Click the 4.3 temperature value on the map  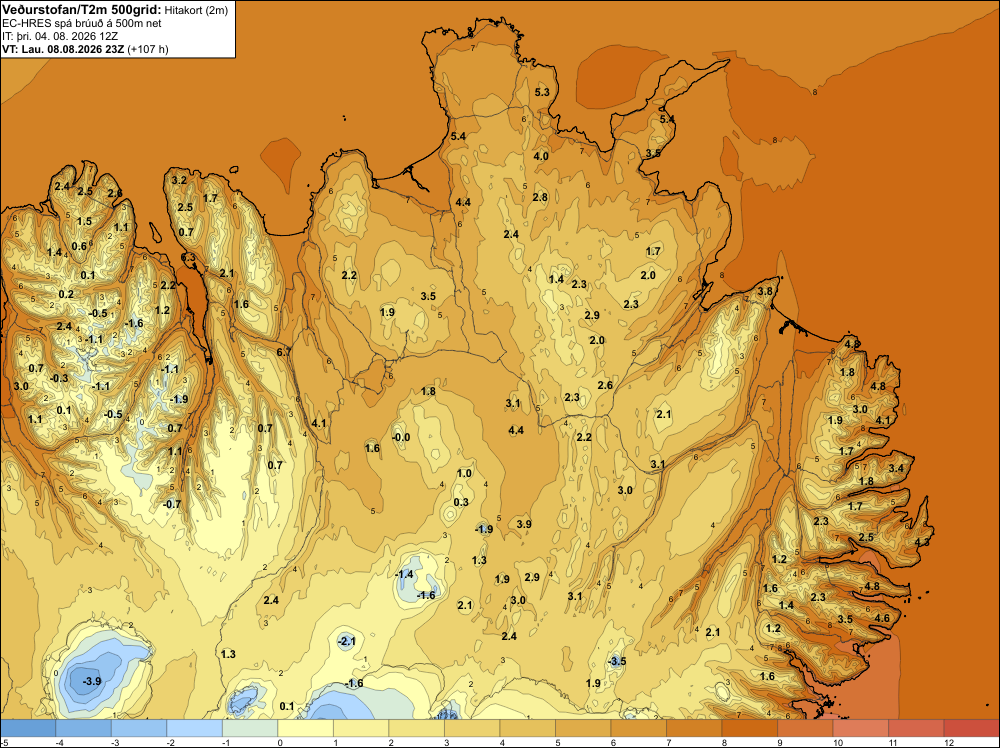pos(922,542)
